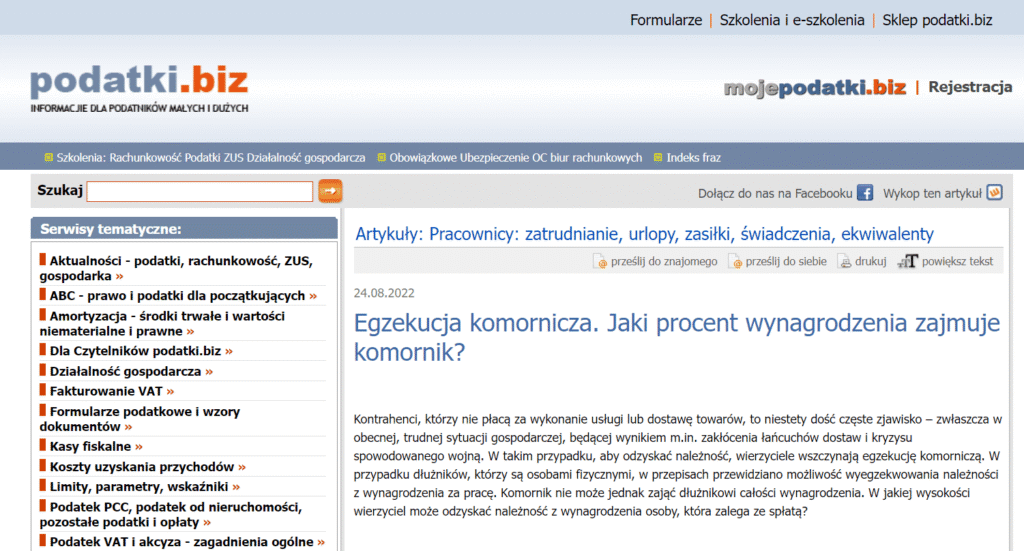Open the mojepodatki.biz link
The height and width of the screenshot is (551, 1024).
pos(814,88)
